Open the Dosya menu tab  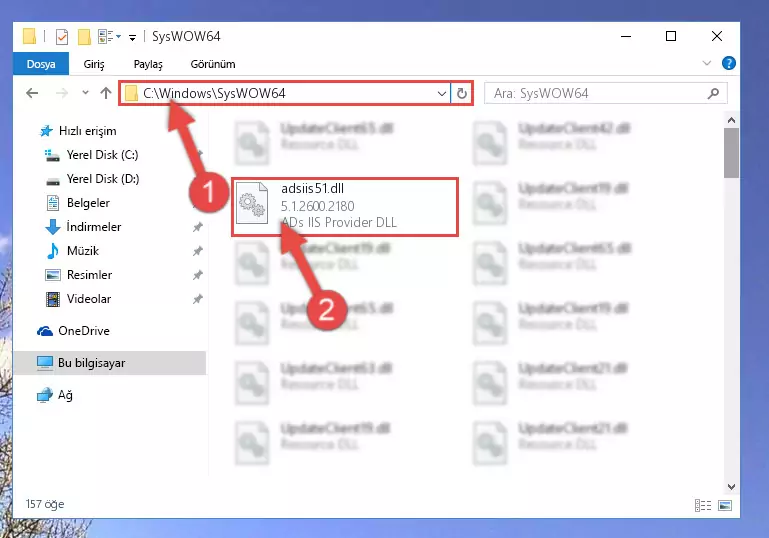coord(41,64)
